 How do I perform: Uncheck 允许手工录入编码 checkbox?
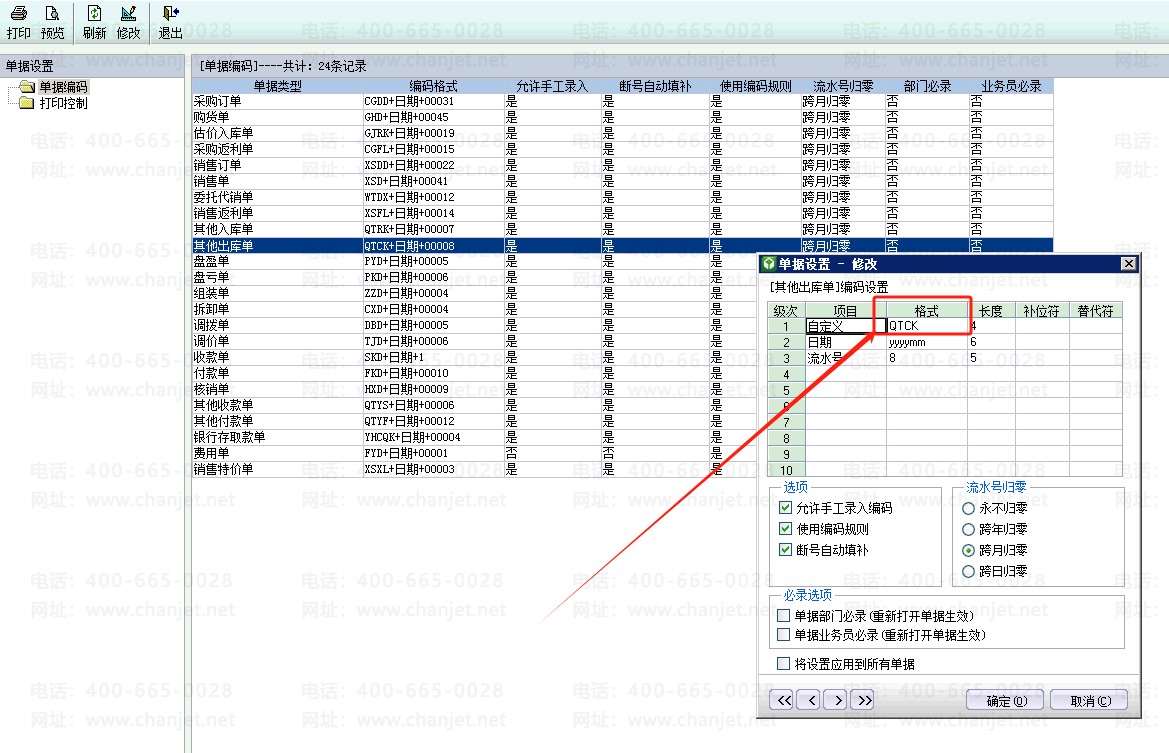(785, 508)
